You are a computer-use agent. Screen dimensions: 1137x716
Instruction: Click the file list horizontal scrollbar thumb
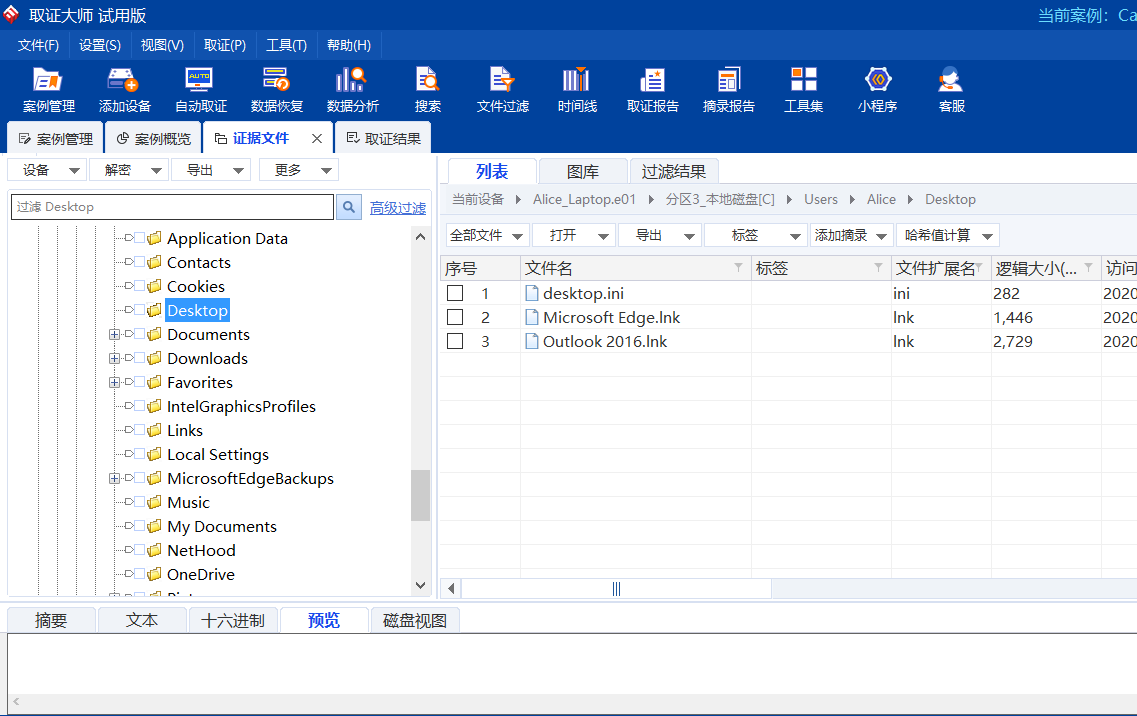616,588
